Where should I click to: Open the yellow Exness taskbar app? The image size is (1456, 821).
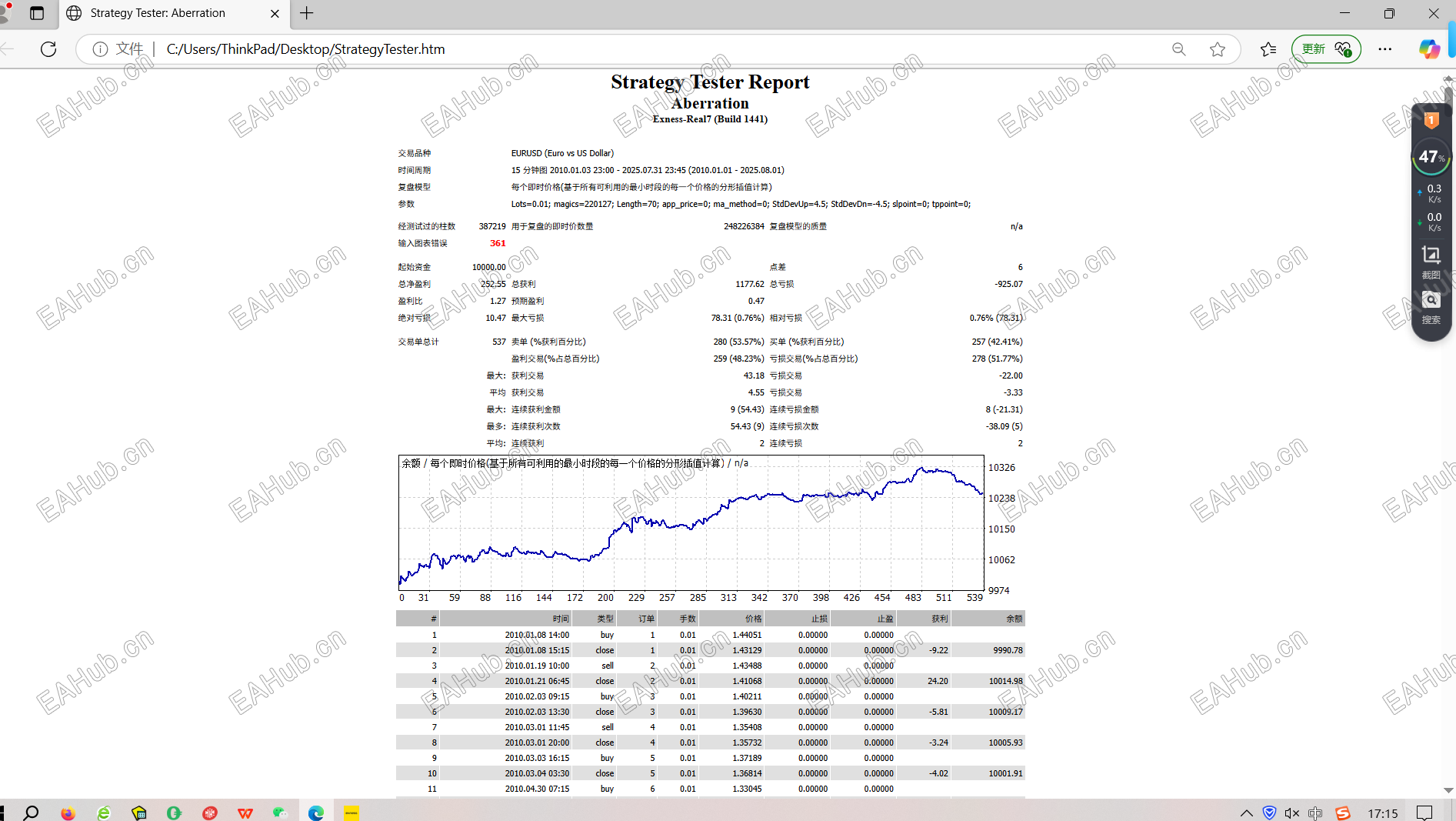click(x=352, y=813)
